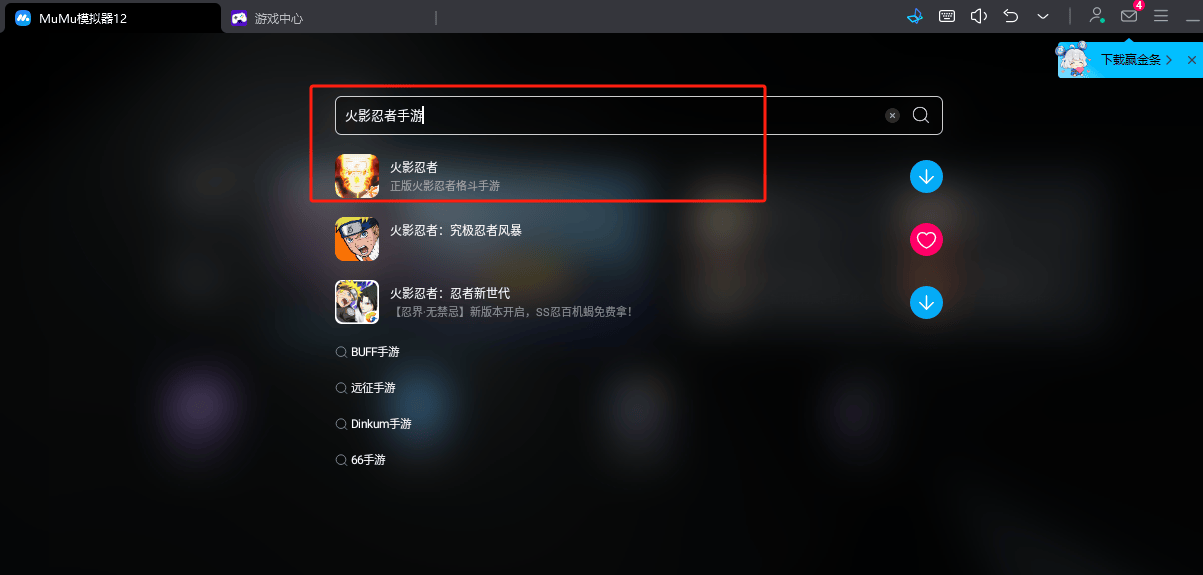
Task: Open the keyboard mapping icon
Action: pos(946,17)
